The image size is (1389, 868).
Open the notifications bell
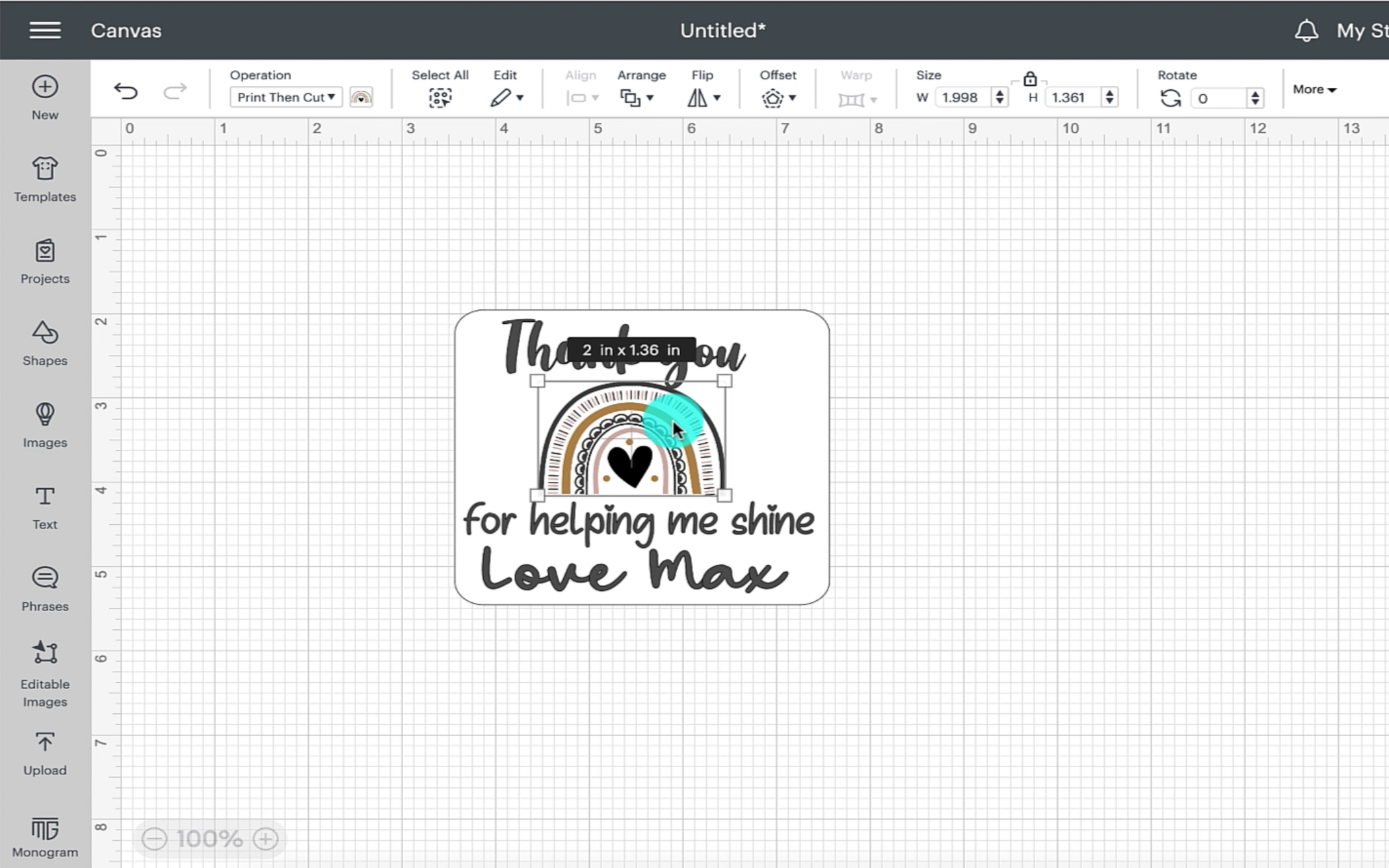[x=1306, y=31]
